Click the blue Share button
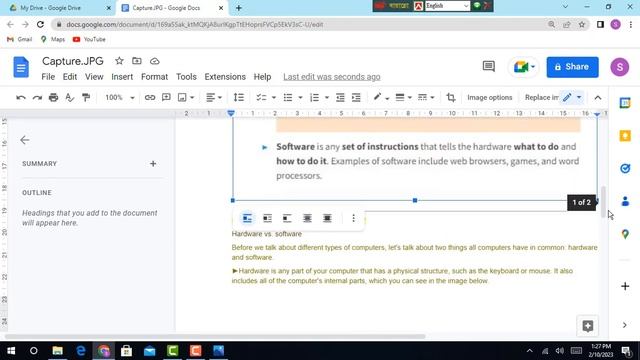The image size is (640, 360). [x=572, y=67]
